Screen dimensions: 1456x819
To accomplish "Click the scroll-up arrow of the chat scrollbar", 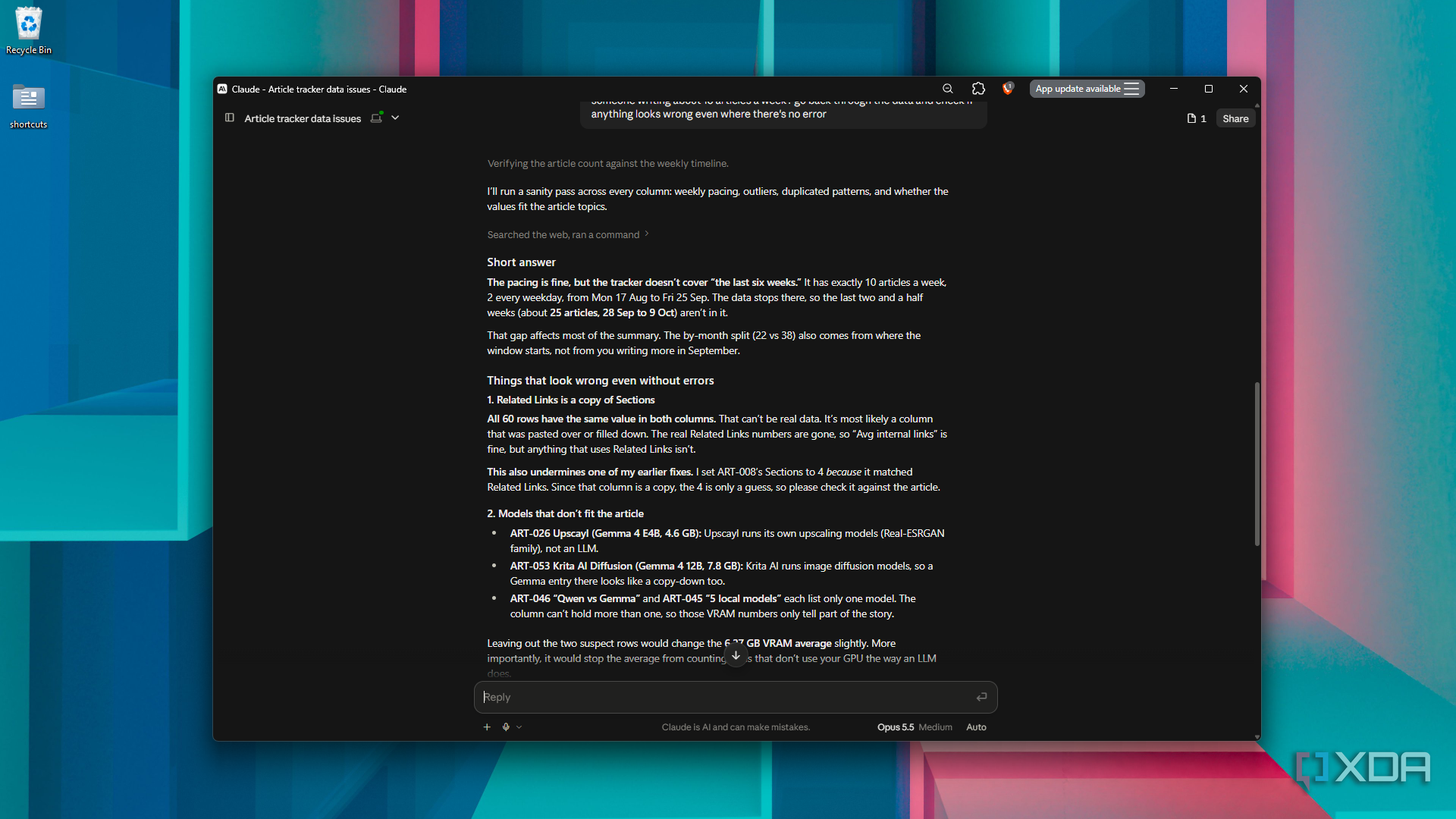I will tap(1257, 105).
